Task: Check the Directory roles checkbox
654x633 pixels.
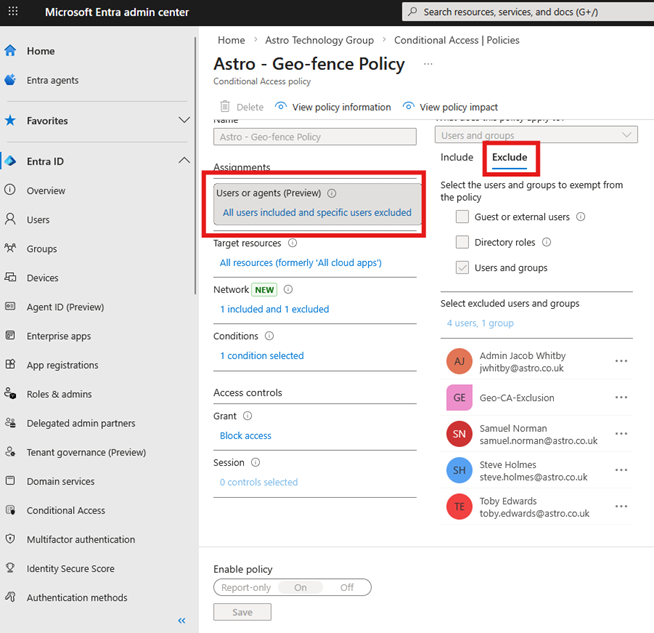Action: pos(462,242)
